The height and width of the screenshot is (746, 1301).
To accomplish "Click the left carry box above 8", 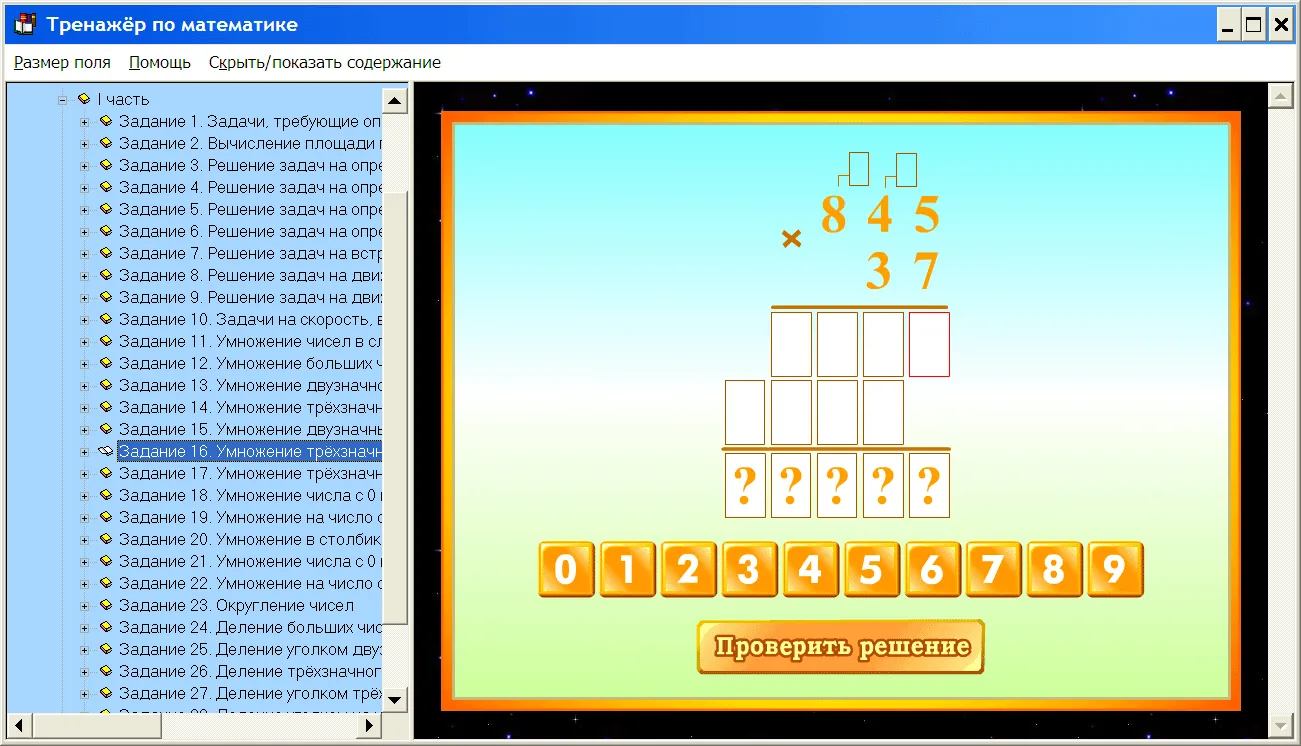I will [859, 169].
